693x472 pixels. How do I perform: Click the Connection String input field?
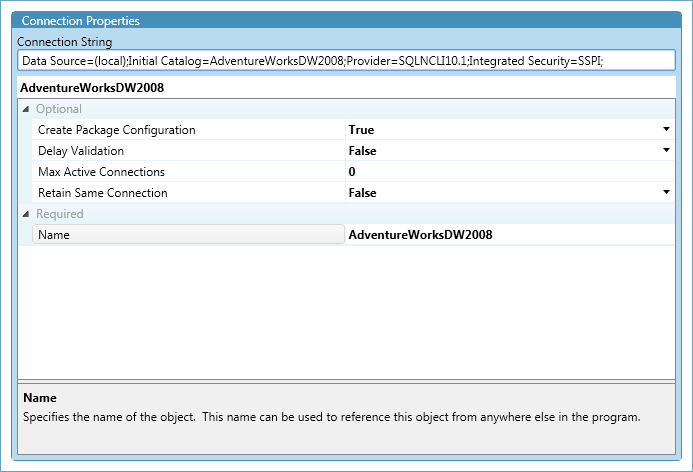coord(346,61)
